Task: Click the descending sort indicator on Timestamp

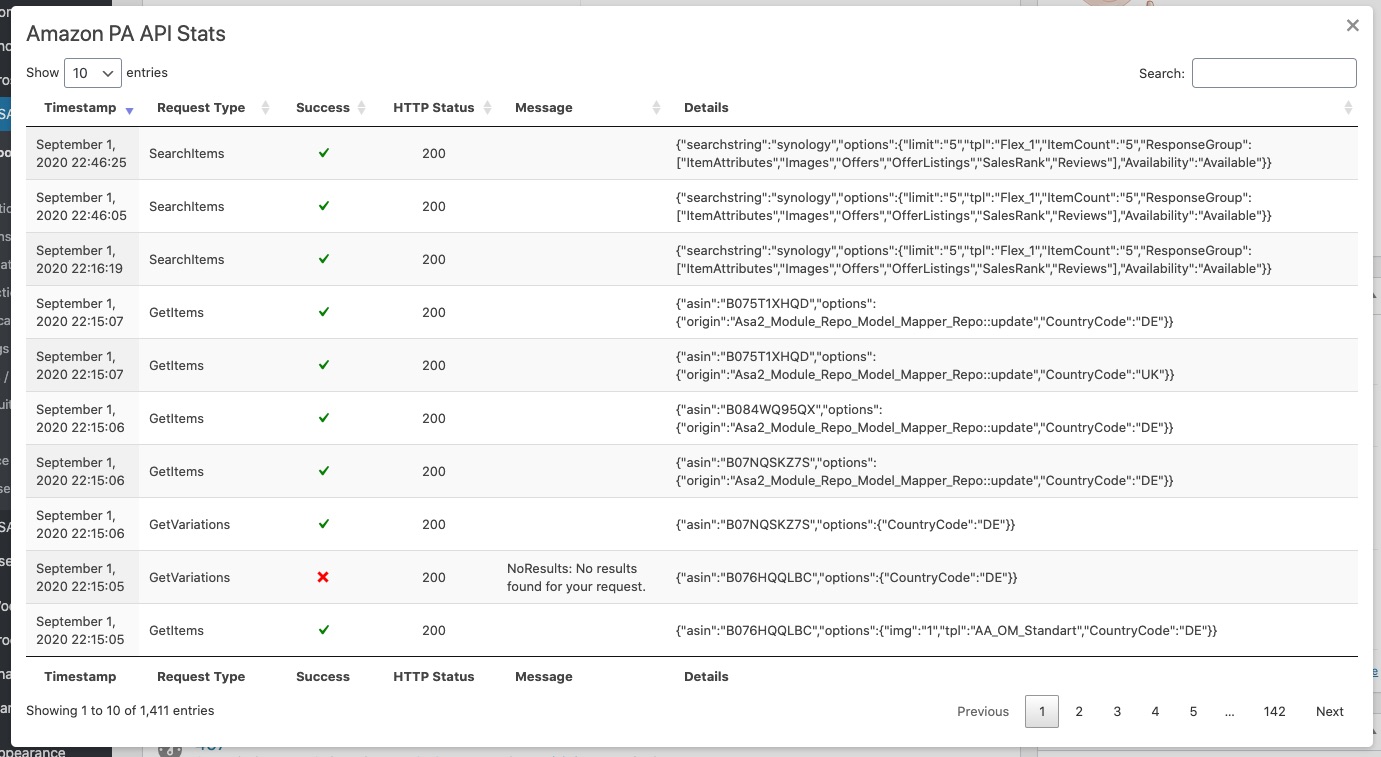Action: click(x=129, y=110)
